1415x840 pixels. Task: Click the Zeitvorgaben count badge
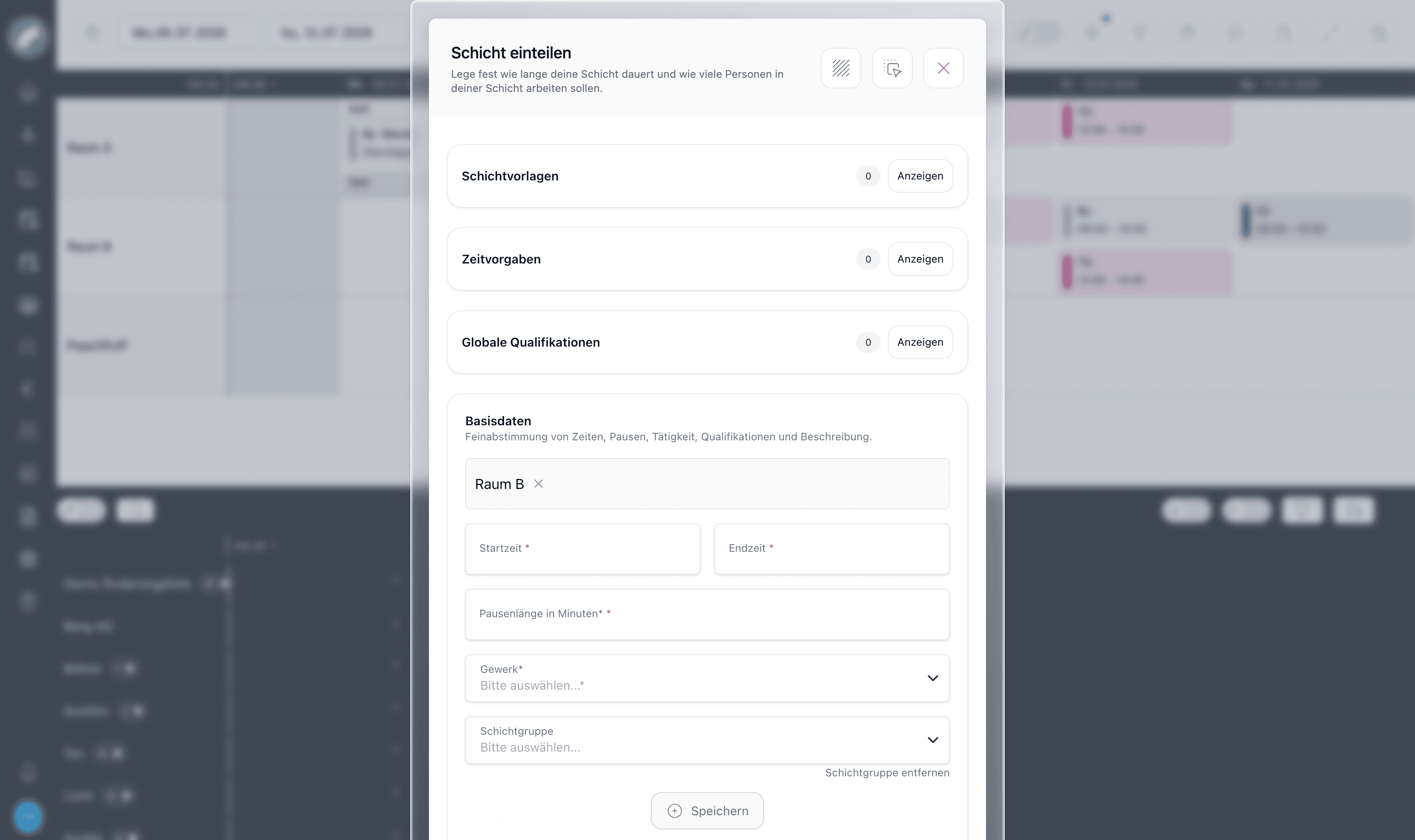coord(868,259)
